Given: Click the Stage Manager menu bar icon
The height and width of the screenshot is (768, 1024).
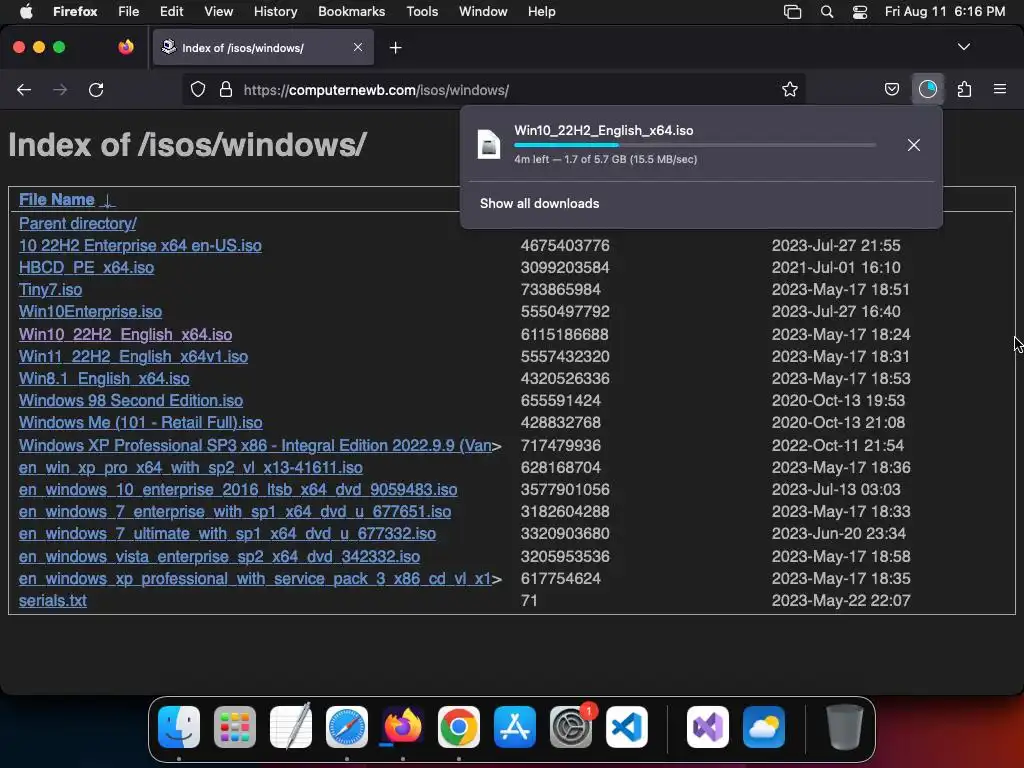Looking at the screenshot, I should point(792,12).
